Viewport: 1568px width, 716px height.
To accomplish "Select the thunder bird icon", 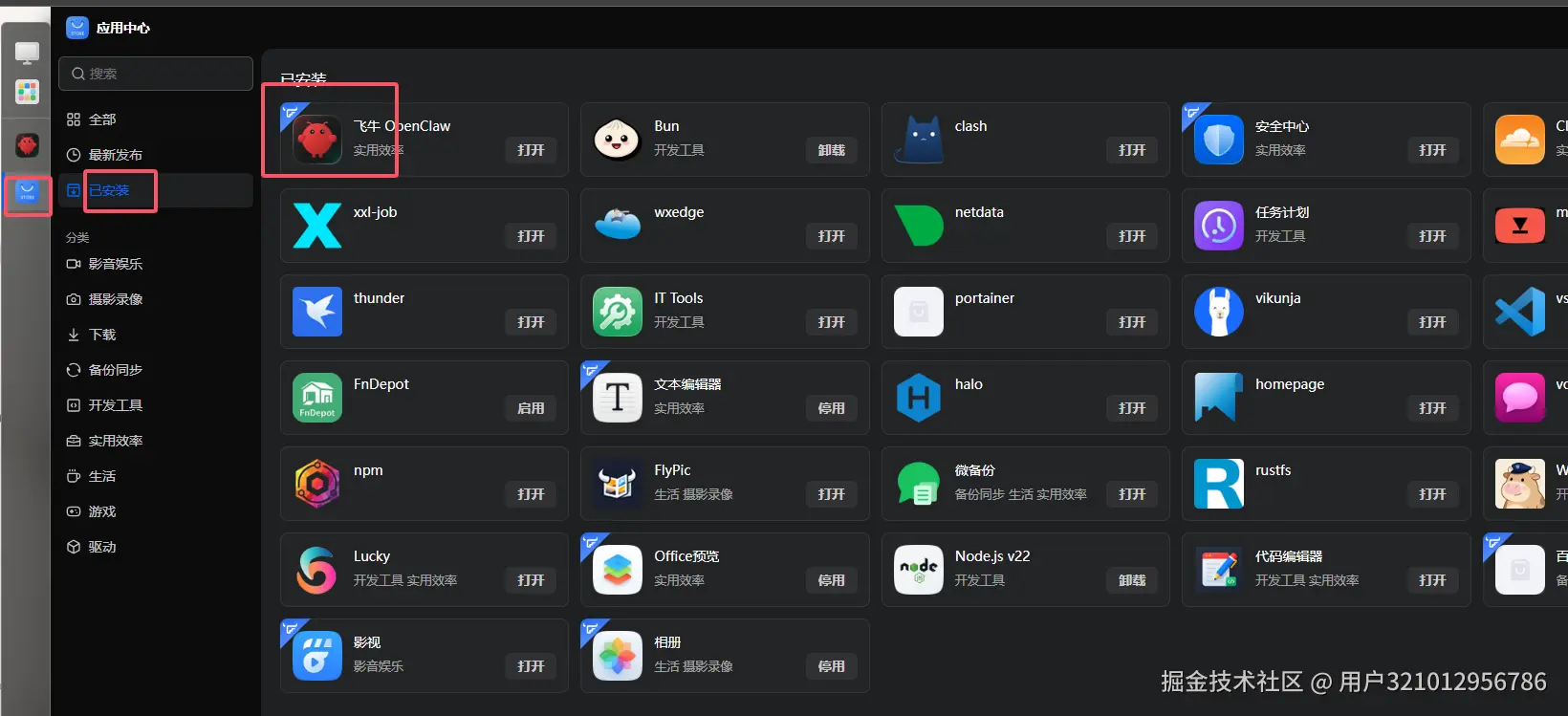I will click(316, 312).
